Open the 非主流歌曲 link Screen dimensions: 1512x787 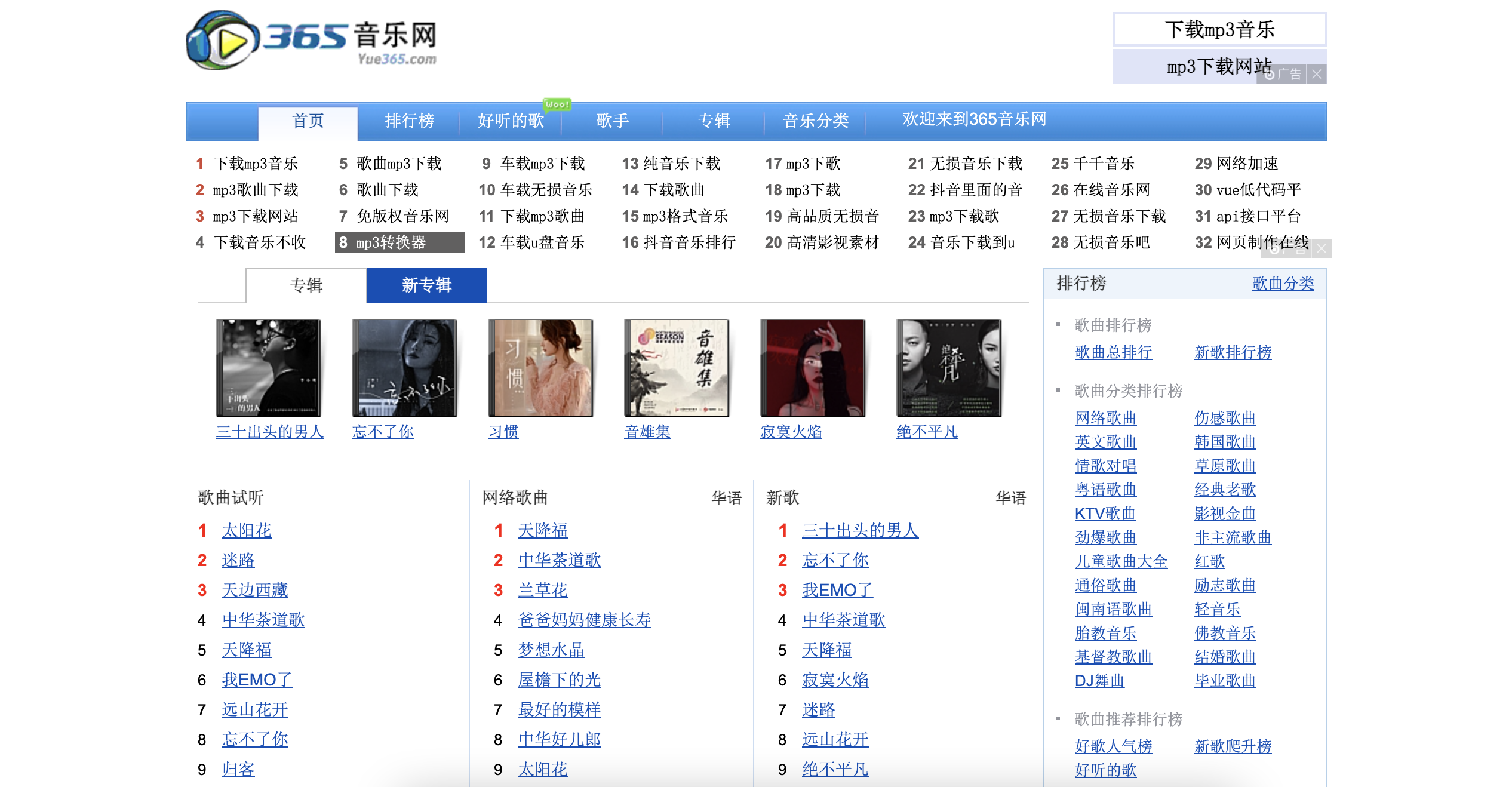click(x=1233, y=537)
